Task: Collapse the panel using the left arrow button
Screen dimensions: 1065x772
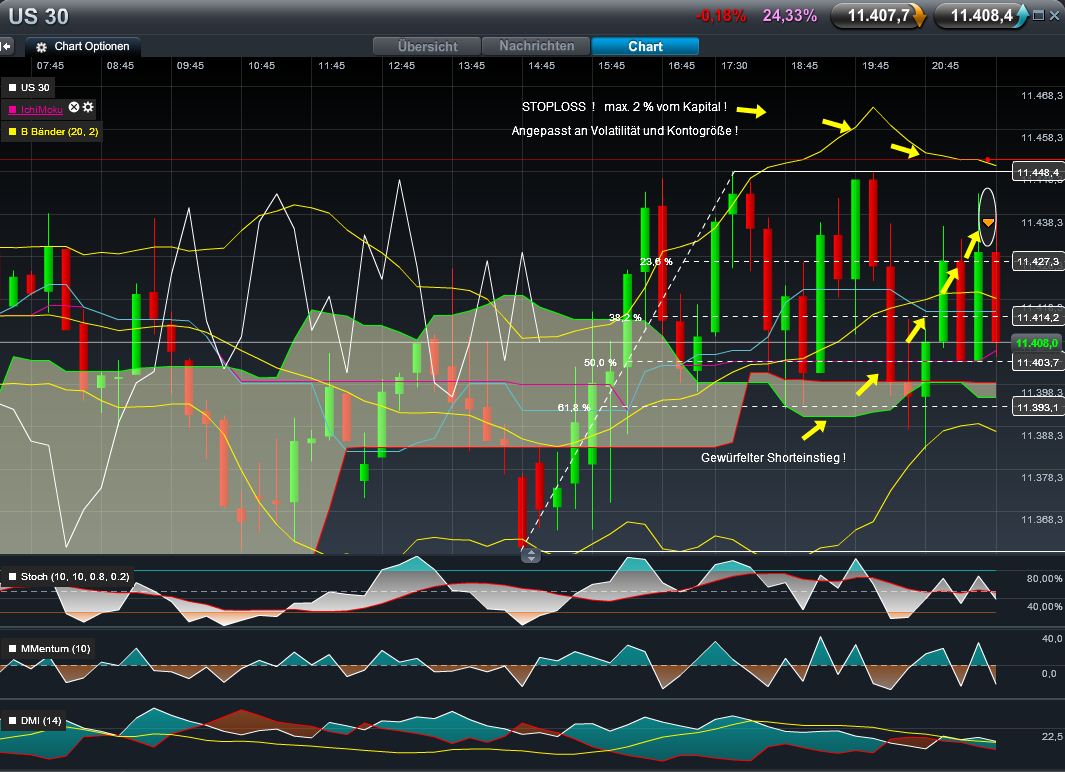Action: click(x=8, y=44)
